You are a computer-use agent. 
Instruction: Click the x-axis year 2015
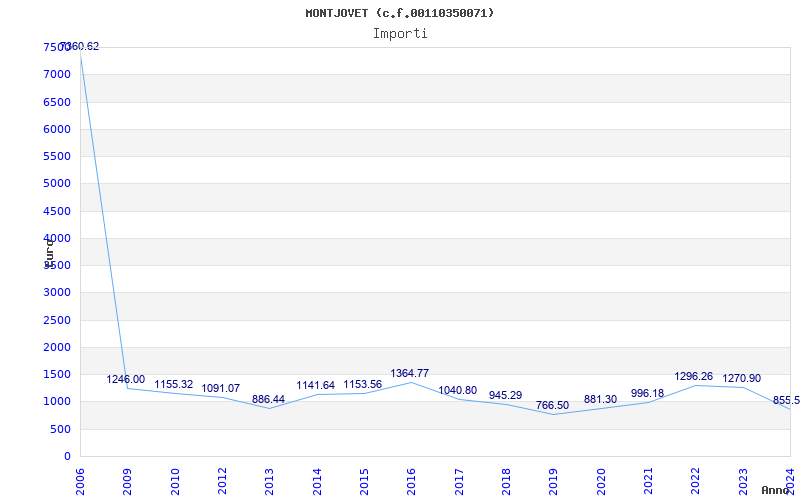click(364, 482)
